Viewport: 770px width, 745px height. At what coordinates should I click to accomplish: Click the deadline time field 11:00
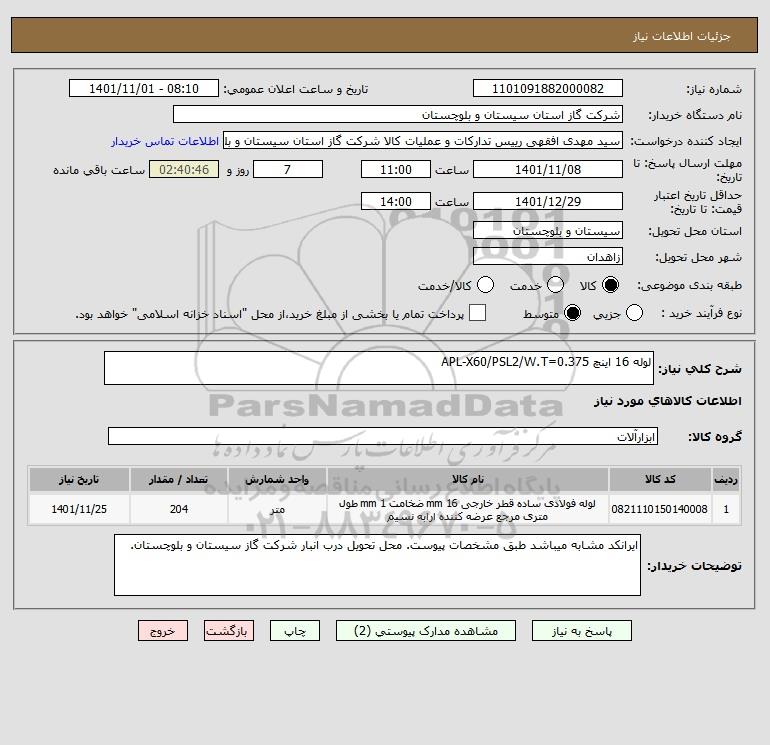[x=396, y=169]
